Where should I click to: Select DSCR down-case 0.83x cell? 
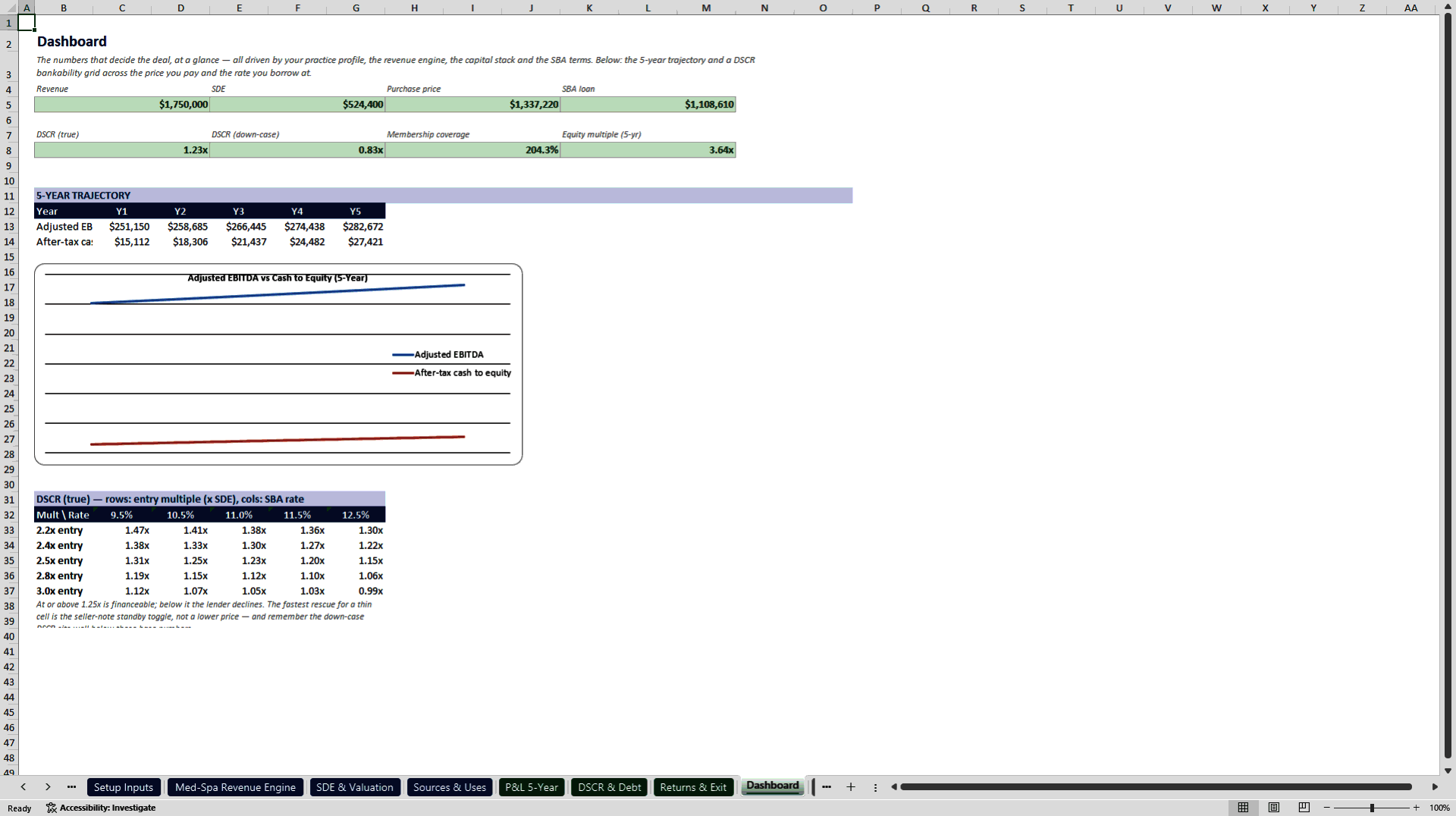pyautogui.click(x=297, y=150)
